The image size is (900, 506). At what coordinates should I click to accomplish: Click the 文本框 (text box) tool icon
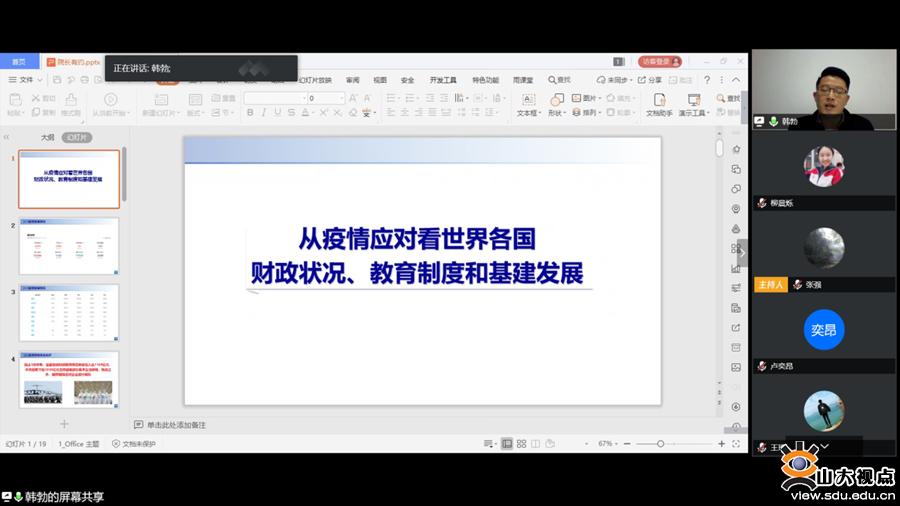pos(527,100)
